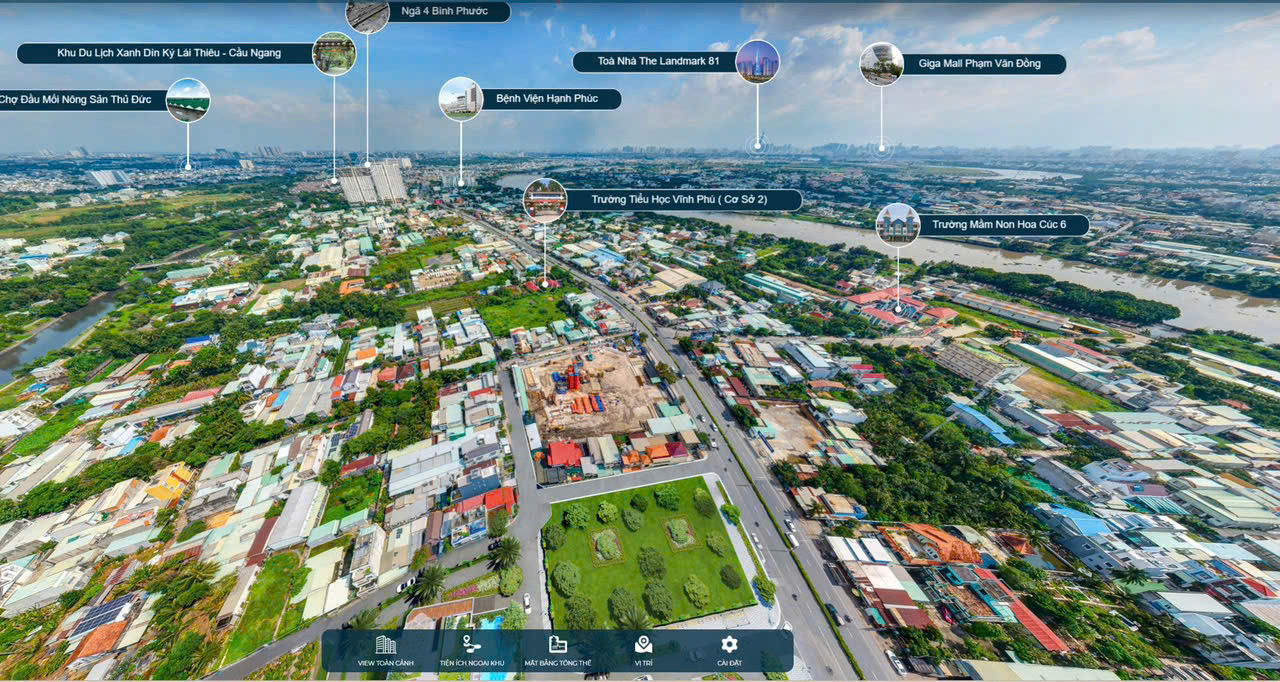Screen dimensions: 1280x682
Task: Click the Giga Mall map marker ring
Action: coord(881,150)
